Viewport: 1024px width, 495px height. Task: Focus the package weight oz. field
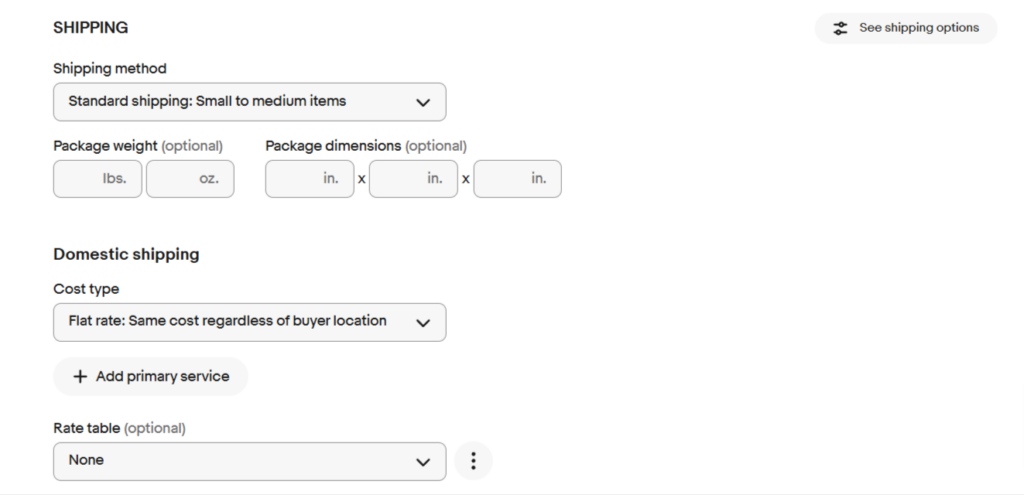tap(190, 179)
